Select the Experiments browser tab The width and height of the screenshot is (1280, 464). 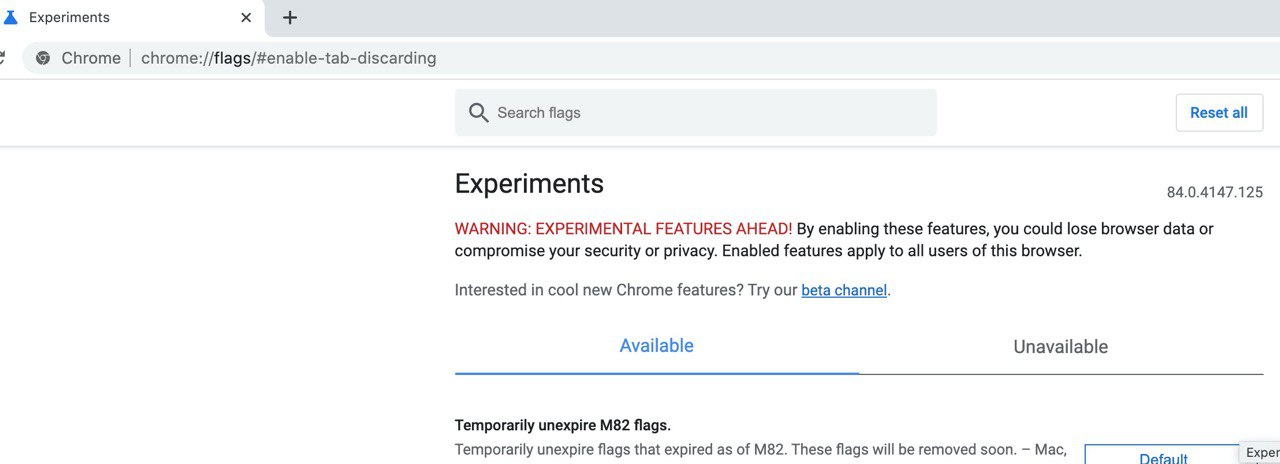click(131, 18)
